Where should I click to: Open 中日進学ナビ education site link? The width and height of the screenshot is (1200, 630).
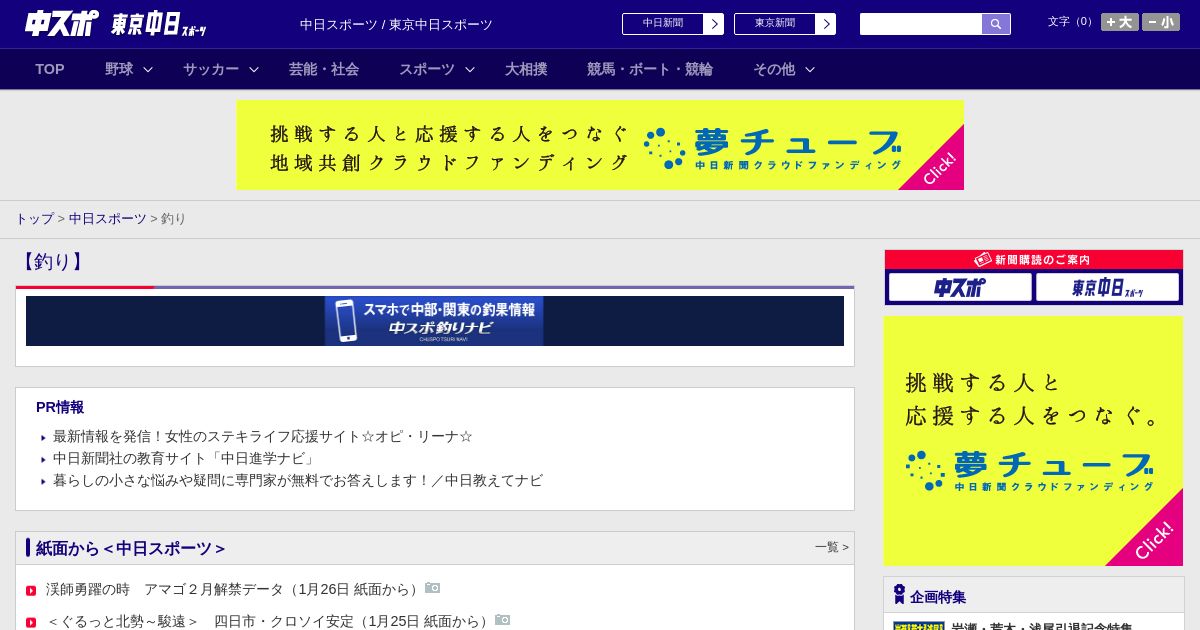pyautogui.click(x=186, y=459)
